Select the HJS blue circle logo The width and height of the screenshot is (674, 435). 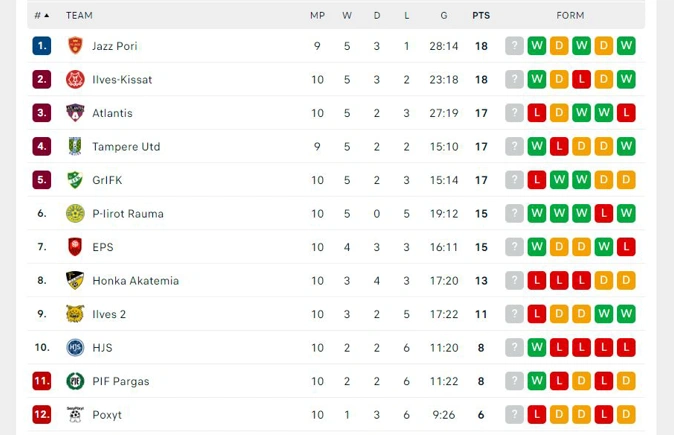pyautogui.click(x=75, y=347)
